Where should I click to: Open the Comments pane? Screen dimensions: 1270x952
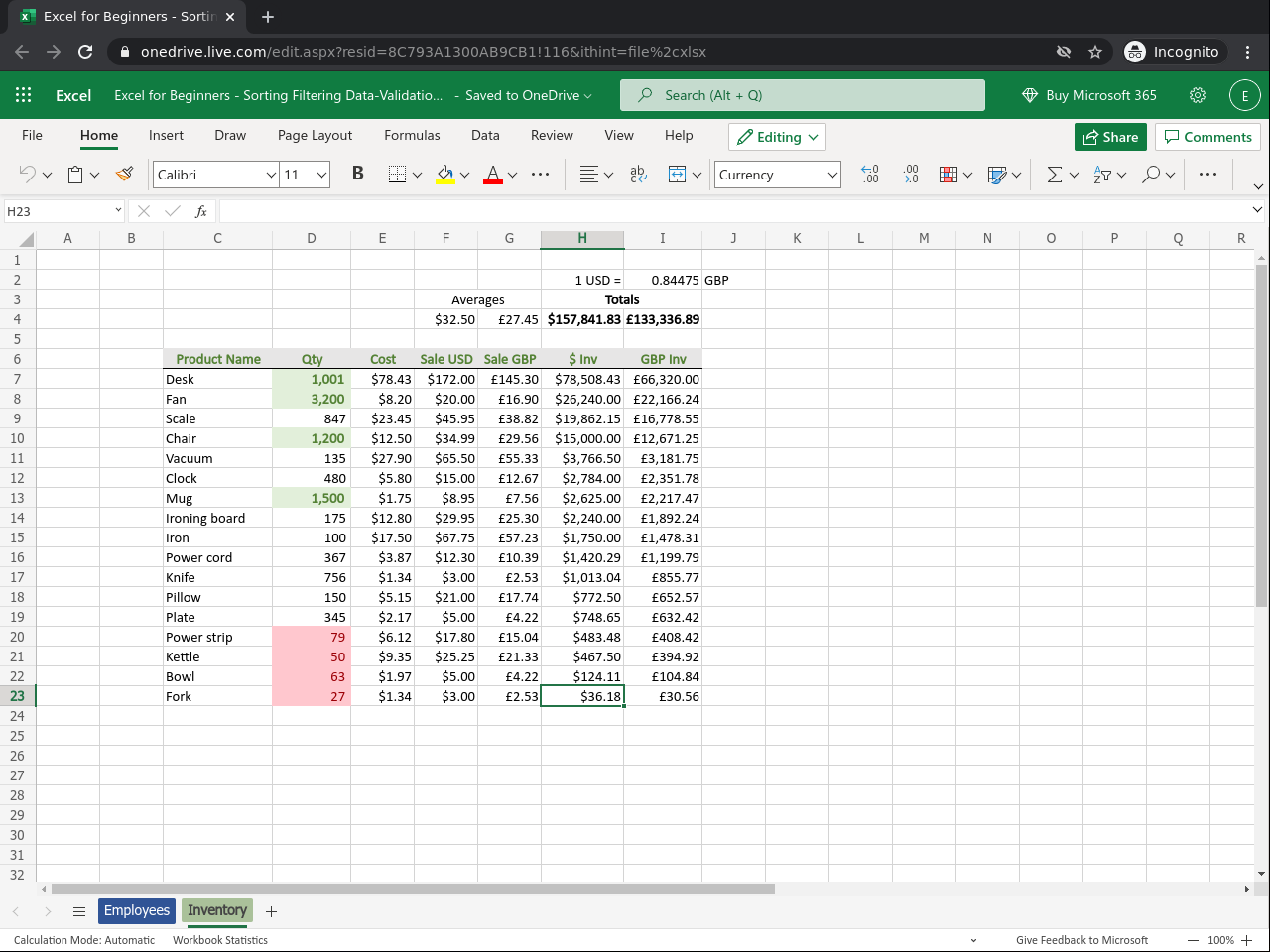pos(1207,137)
